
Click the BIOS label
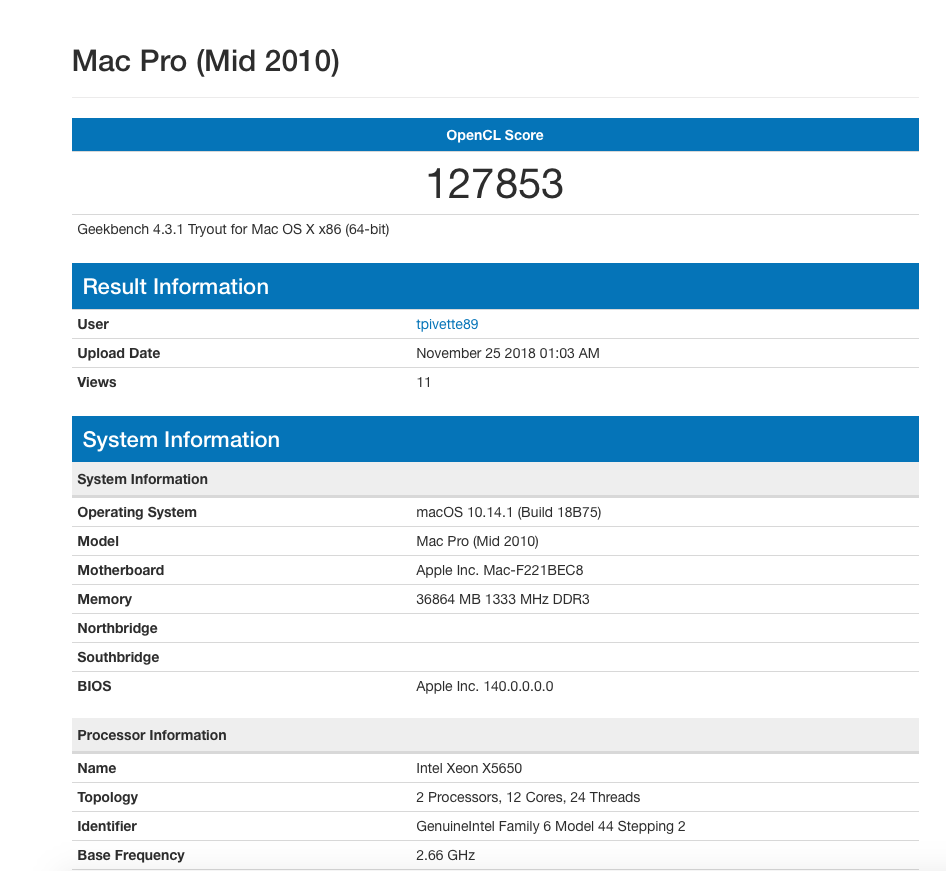94,686
